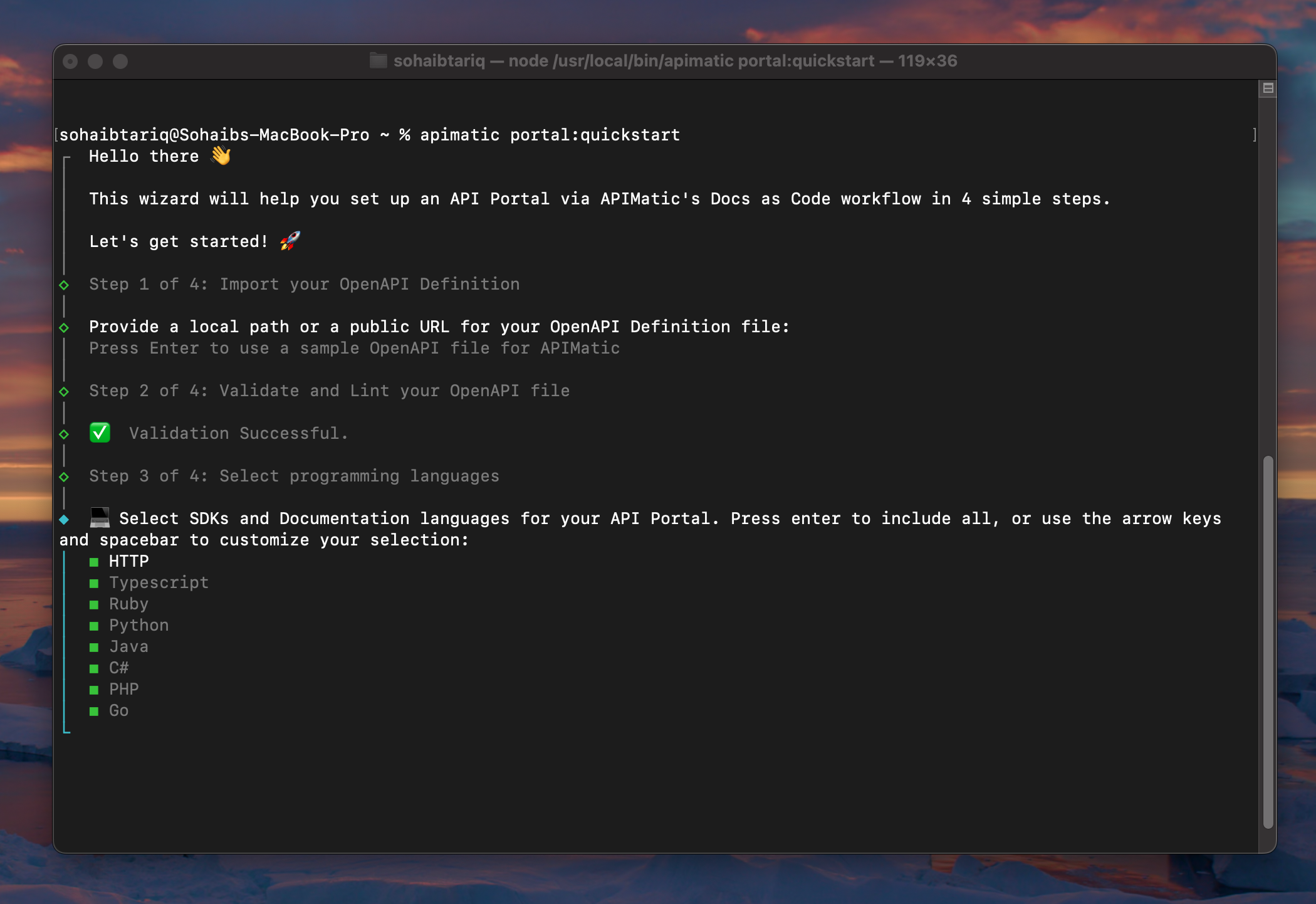Toggle the Ruby language checkbox
Screen dimensions: 1316x904
click(94, 605)
